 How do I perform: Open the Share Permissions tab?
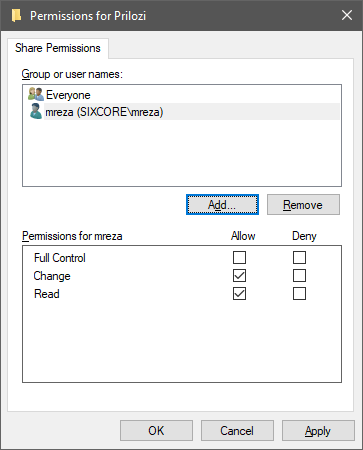[x=58, y=48]
